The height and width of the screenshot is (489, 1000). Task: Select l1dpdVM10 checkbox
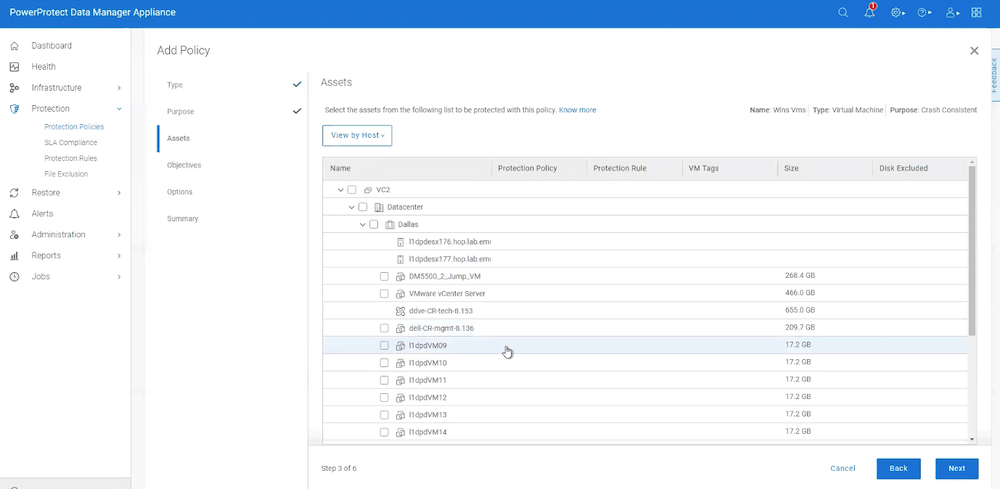pos(384,363)
